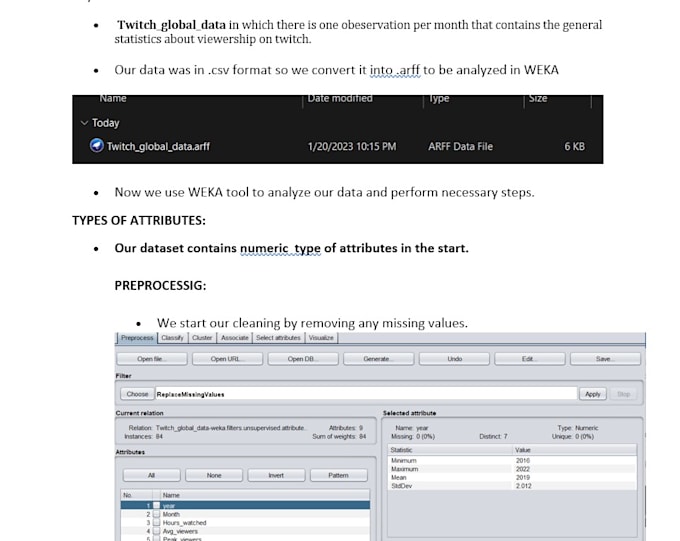The image size is (680, 541).
Task: Click the Open URL... button
Action: (228, 359)
